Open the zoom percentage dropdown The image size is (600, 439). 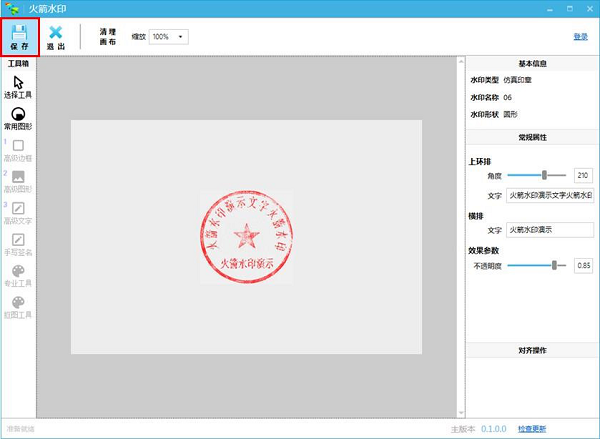point(168,37)
